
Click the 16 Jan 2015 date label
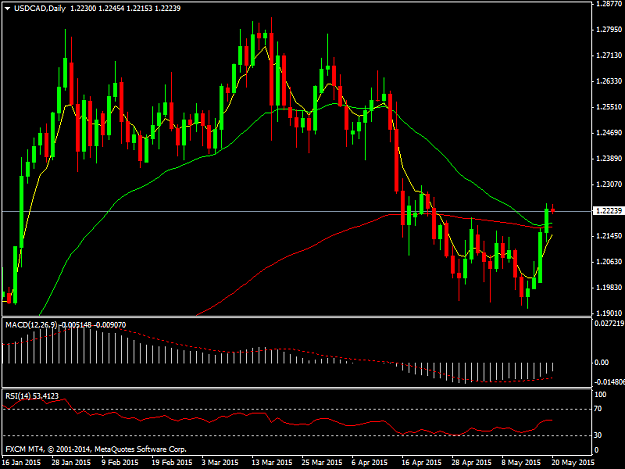(x=21, y=463)
